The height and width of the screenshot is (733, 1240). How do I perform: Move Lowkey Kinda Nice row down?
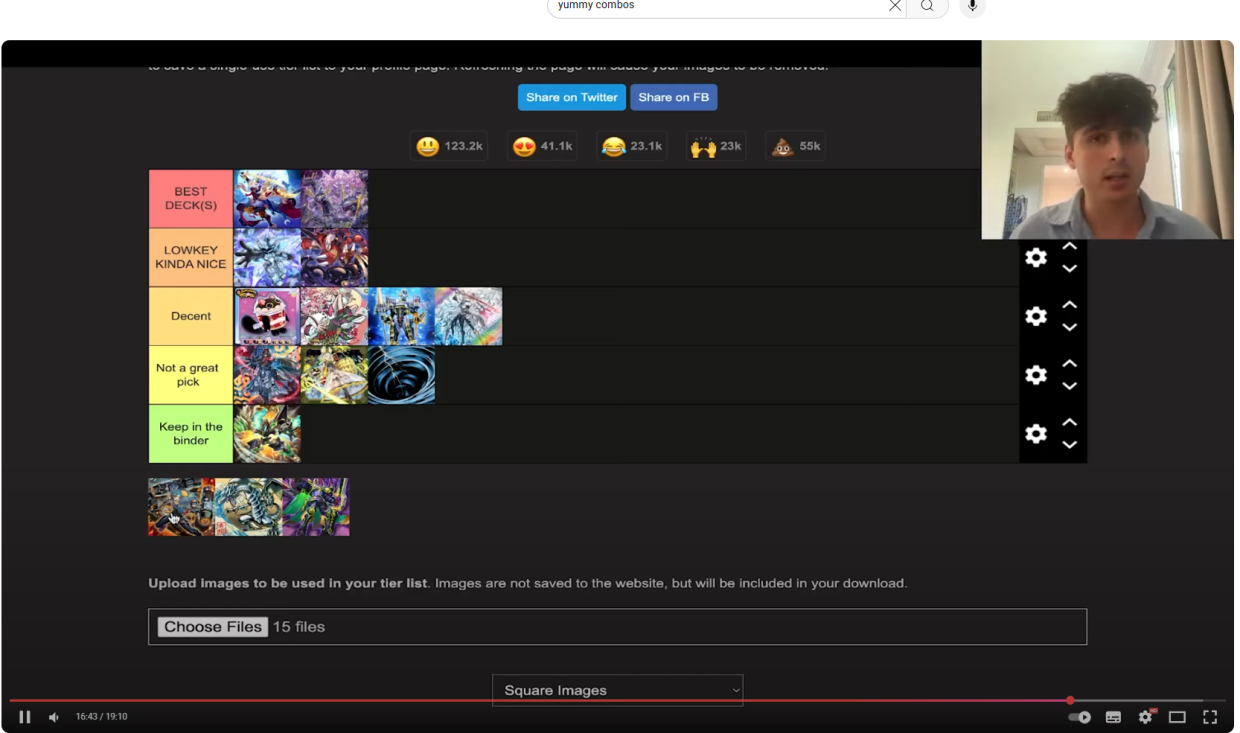pos(1069,269)
